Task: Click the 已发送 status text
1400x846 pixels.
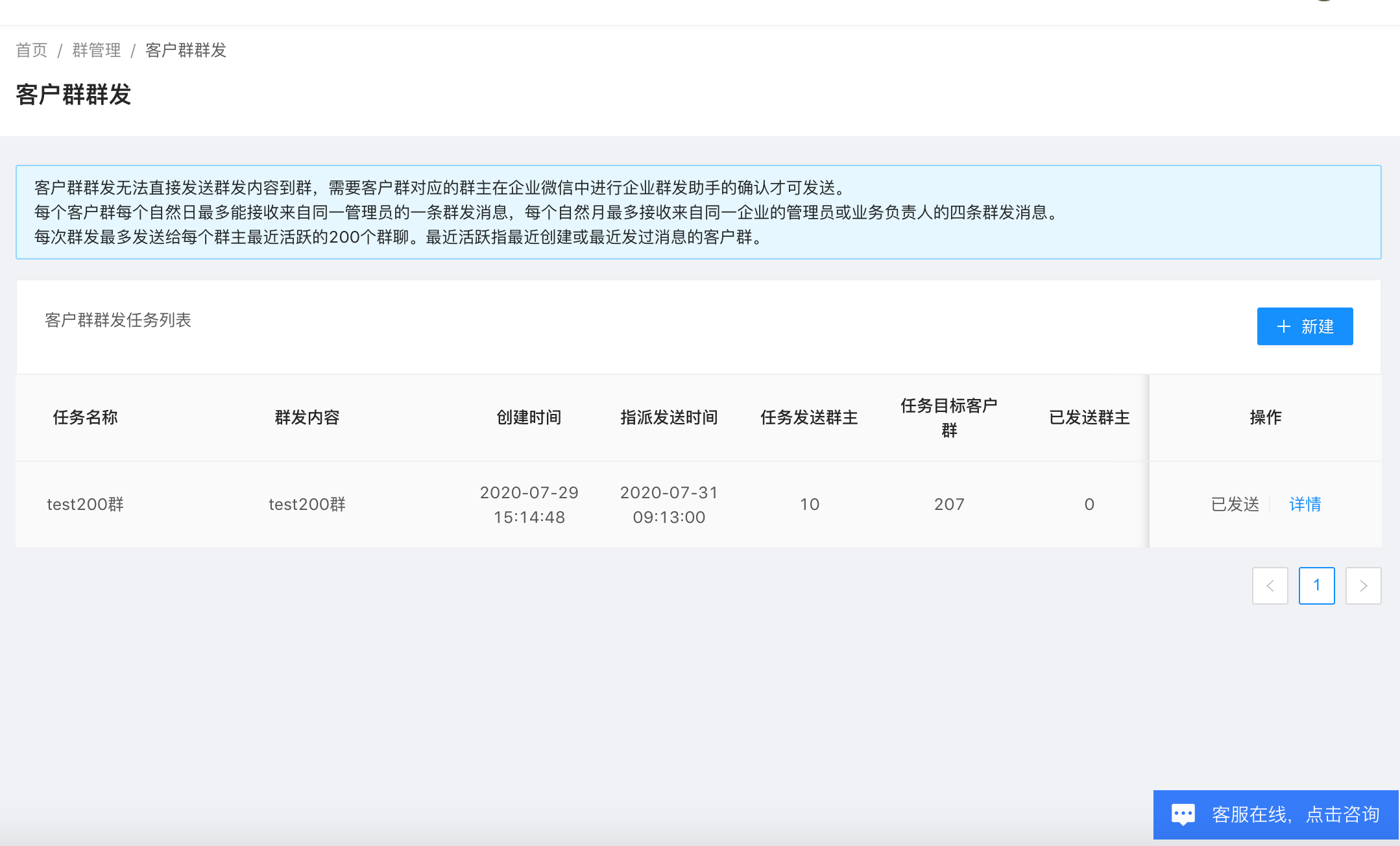Action: click(x=1235, y=504)
